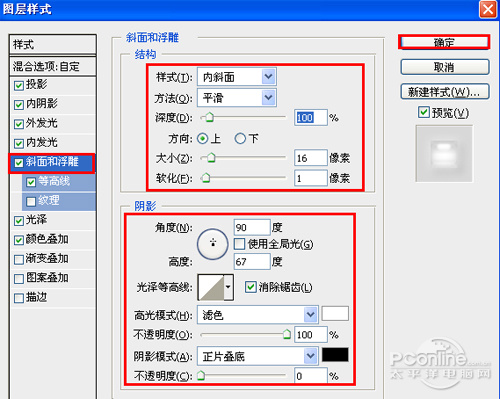Click the 深度 slider handle
The image size is (500, 399).
[209, 117]
